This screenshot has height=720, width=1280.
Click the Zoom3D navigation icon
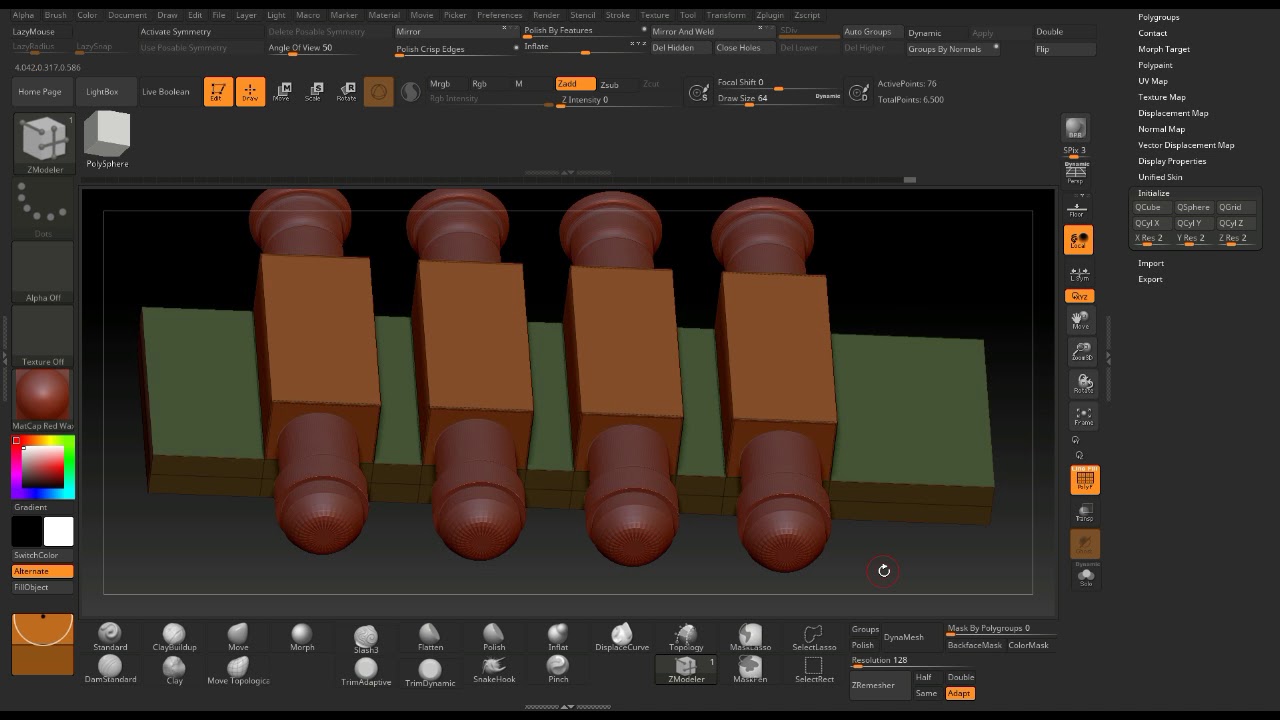coord(1083,351)
